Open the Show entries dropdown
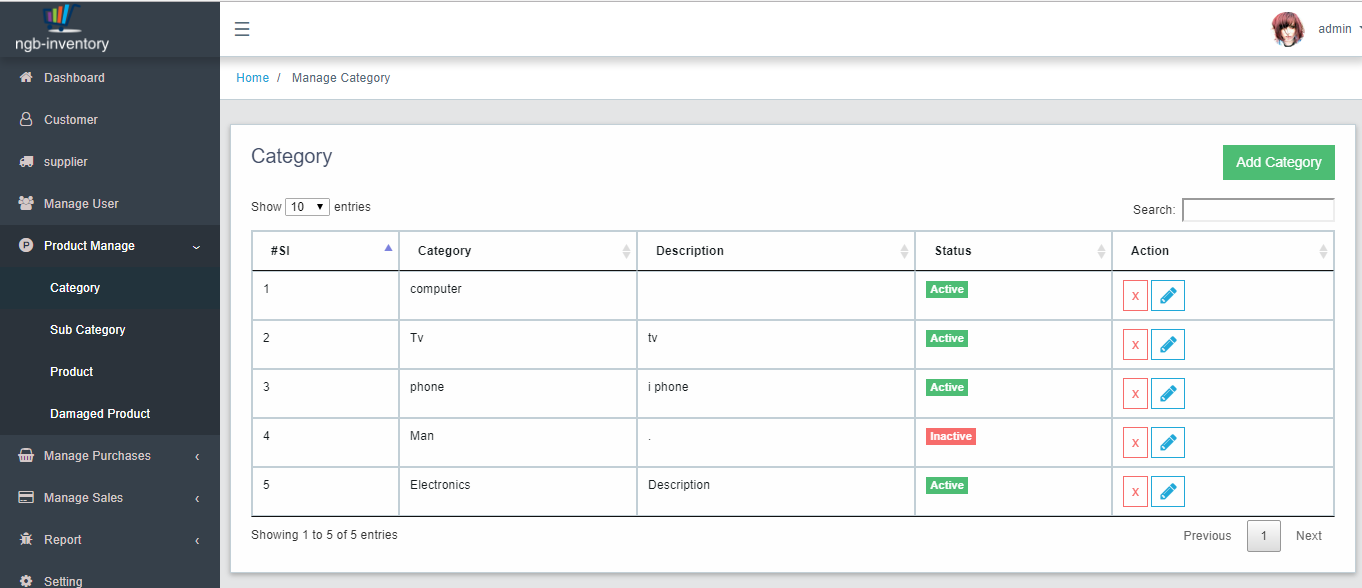 tap(307, 206)
